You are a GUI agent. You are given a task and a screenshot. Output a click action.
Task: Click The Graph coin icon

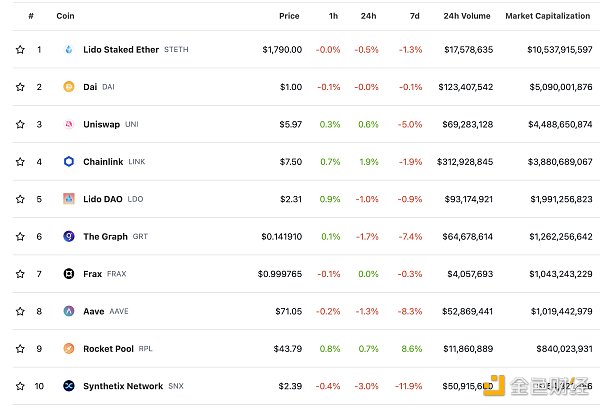coord(69,236)
